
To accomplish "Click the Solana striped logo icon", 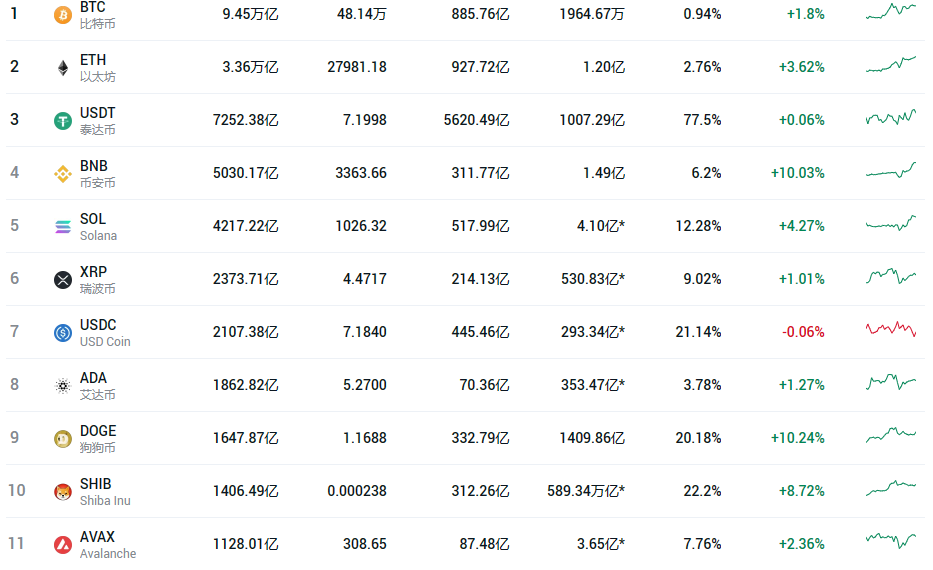I will tap(62, 227).
